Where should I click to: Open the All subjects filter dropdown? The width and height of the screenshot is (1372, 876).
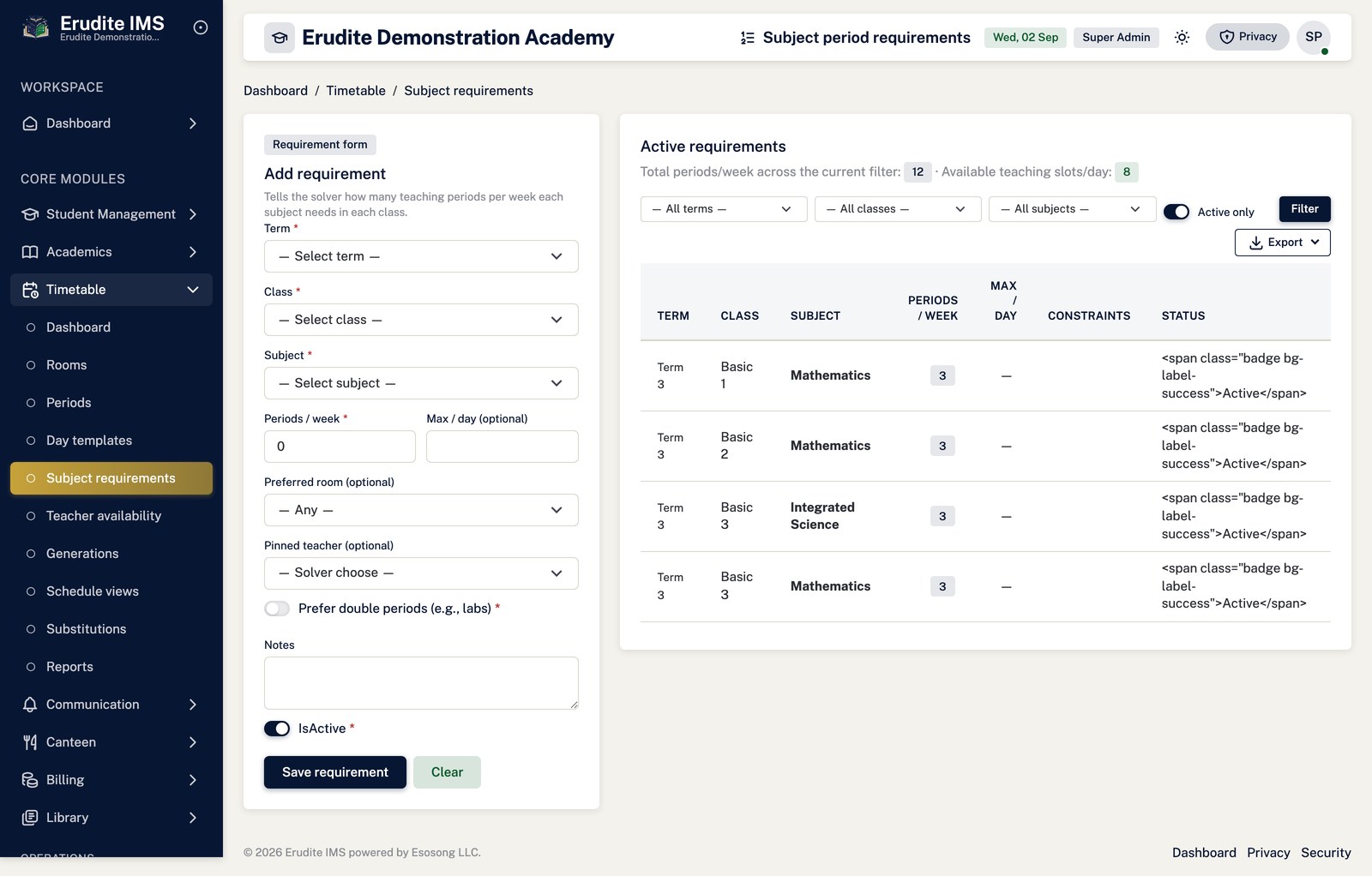[1072, 209]
